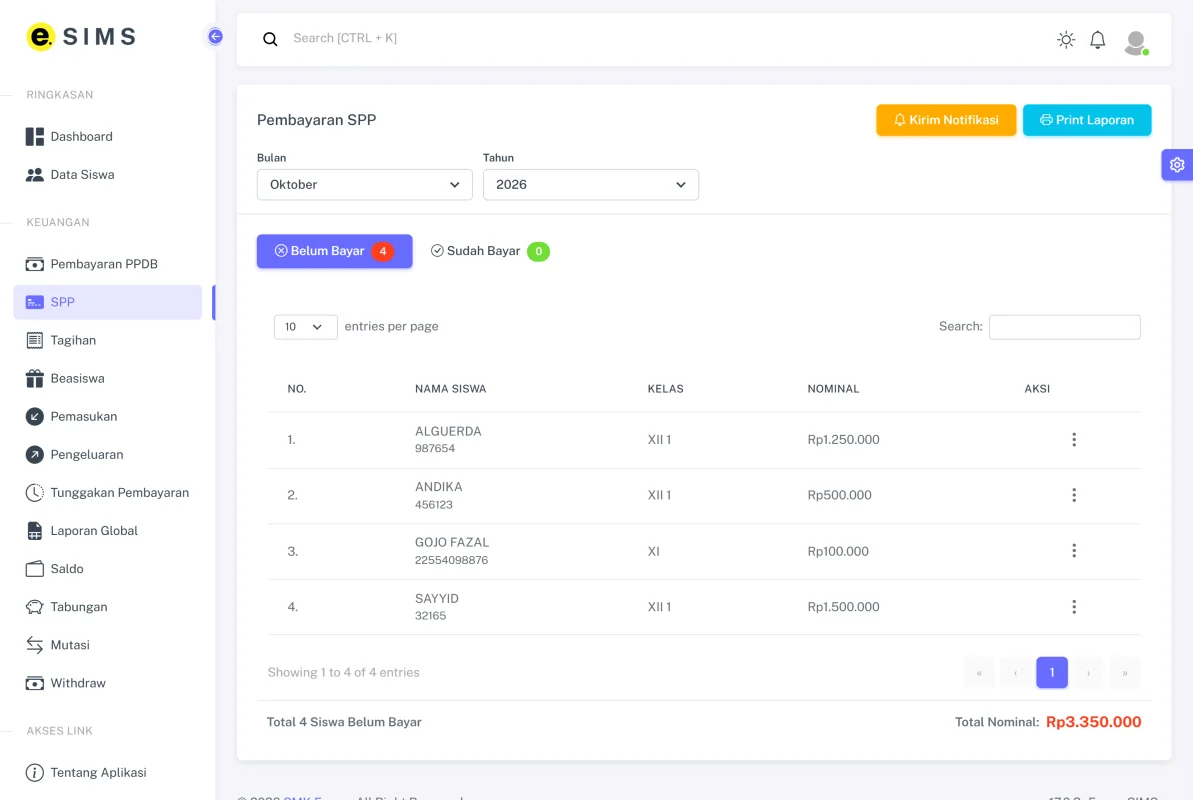Open the user avatar menu
This screenshot has height=800, width=1193.
pos(1136,42)
